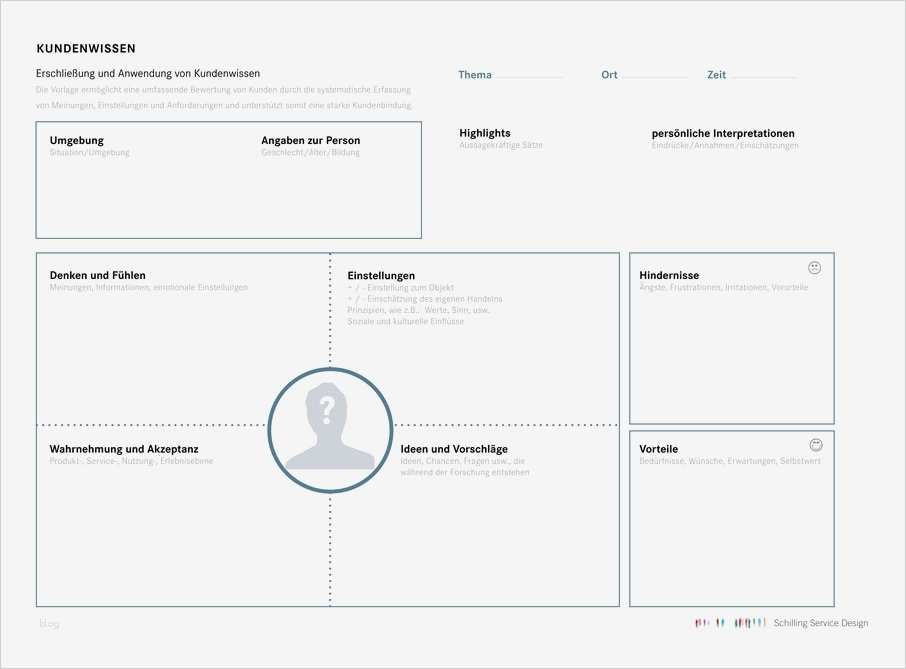Screen dimensions: 906x669
Task: Click the Vorteile box title
Action: tap(659, 449)
